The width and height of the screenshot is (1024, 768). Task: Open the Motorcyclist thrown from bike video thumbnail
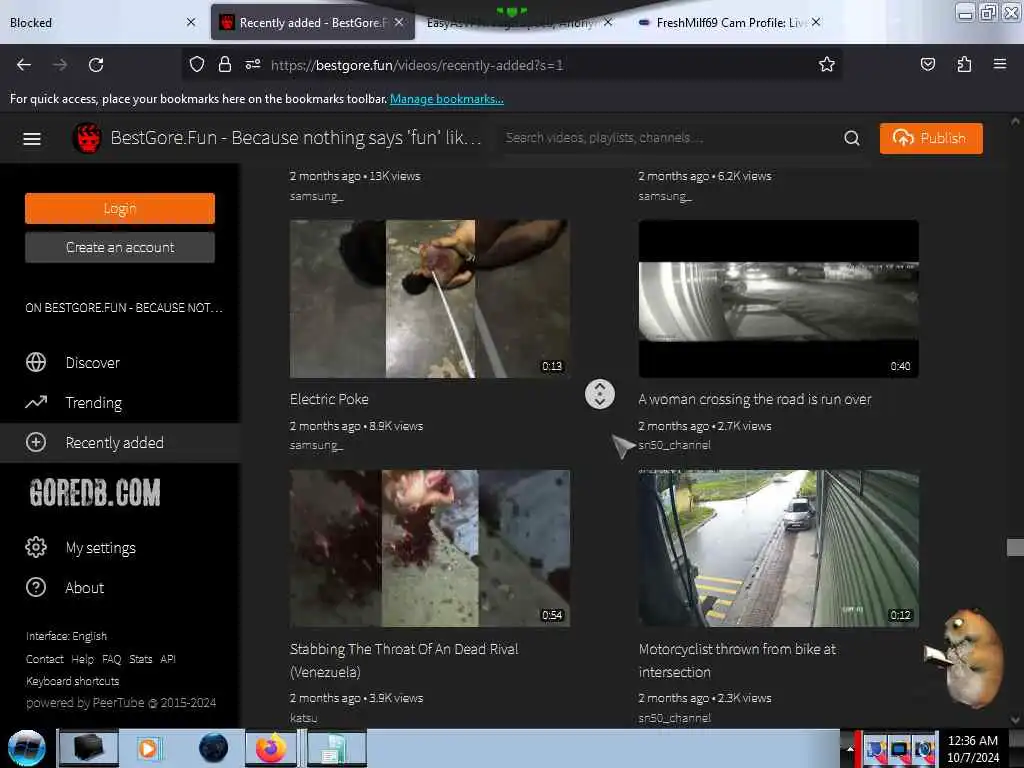[778, 549]
